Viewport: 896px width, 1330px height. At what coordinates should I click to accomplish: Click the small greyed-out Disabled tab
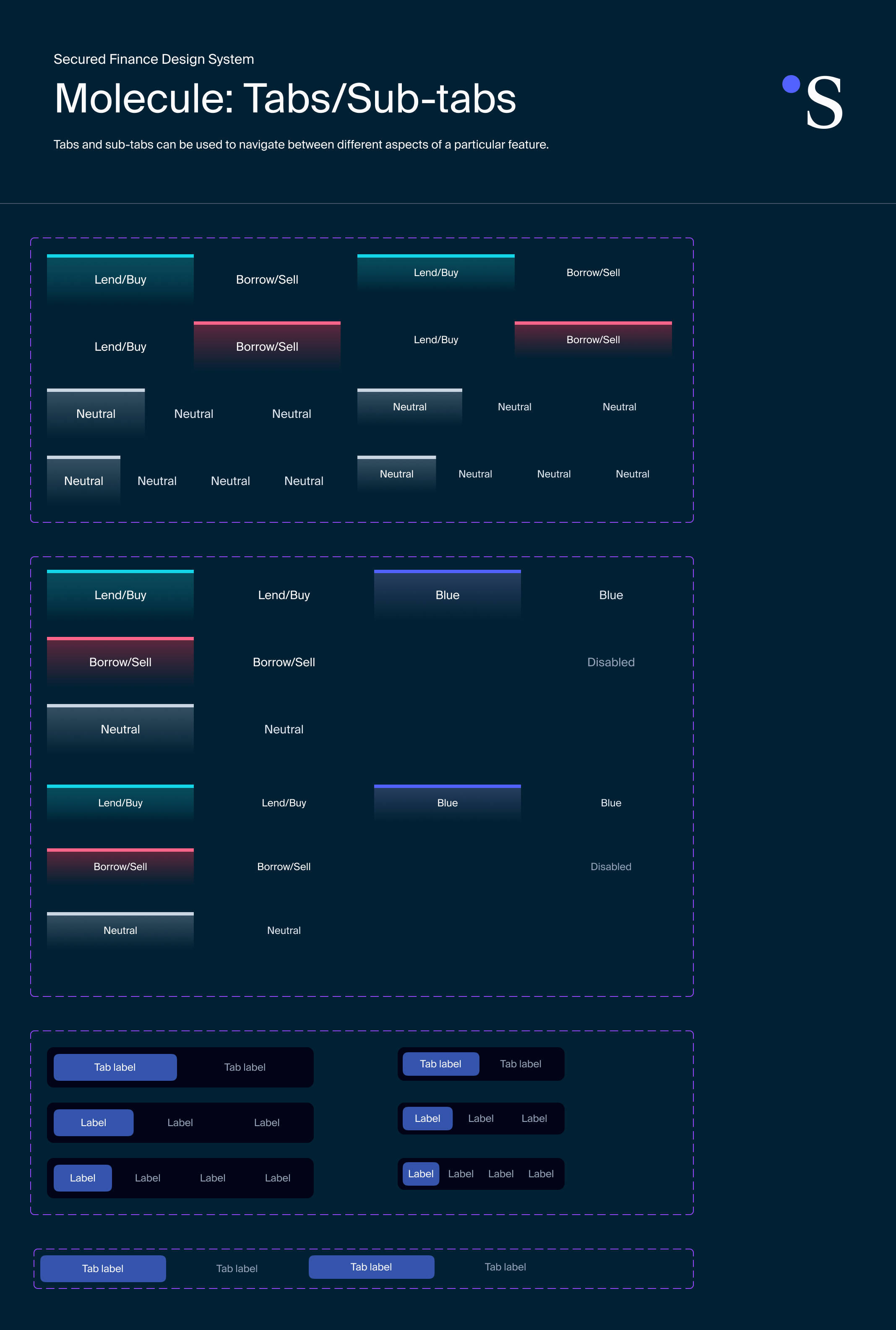coord(611,866)
